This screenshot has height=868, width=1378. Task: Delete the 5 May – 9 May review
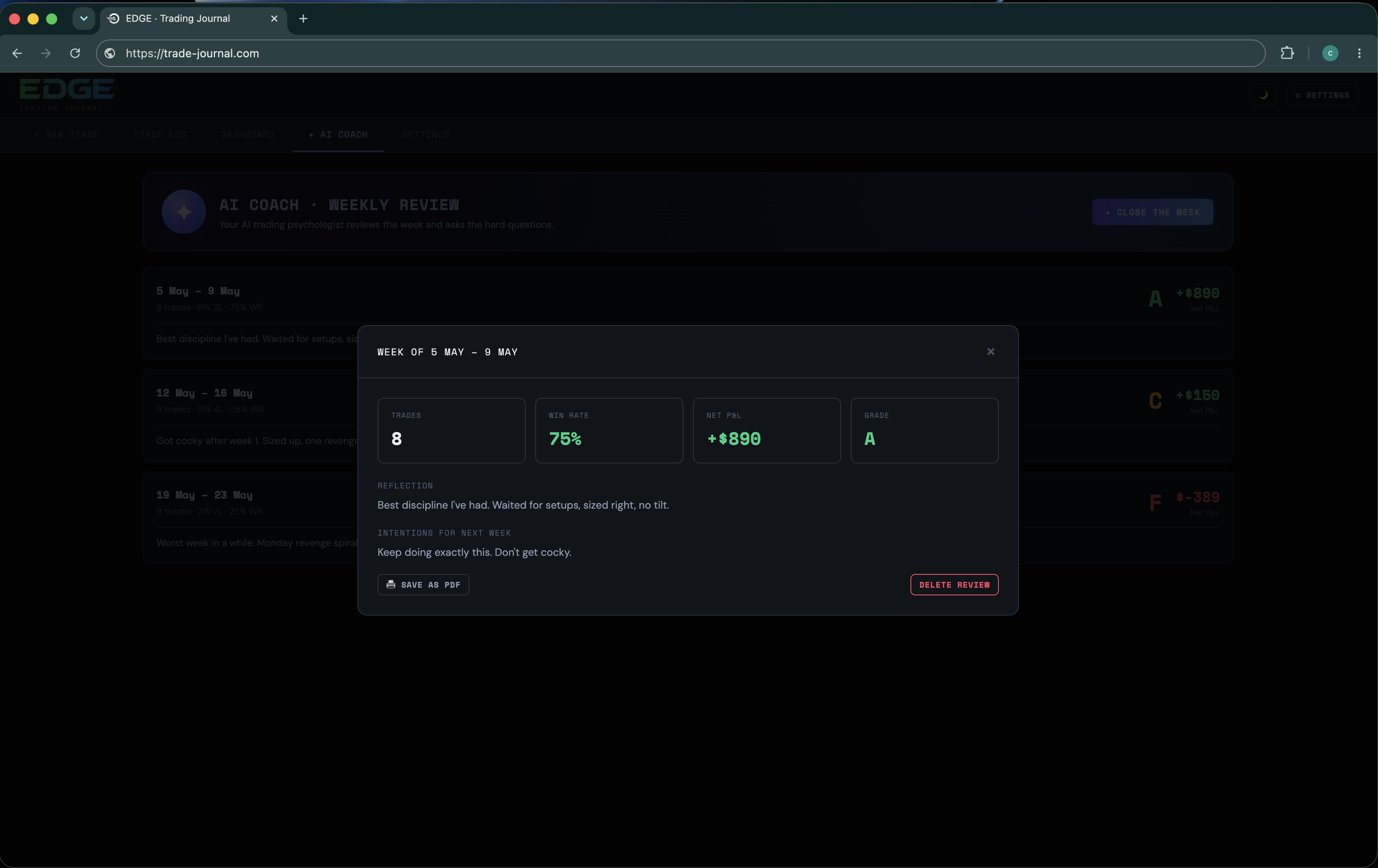coord(954,584)
